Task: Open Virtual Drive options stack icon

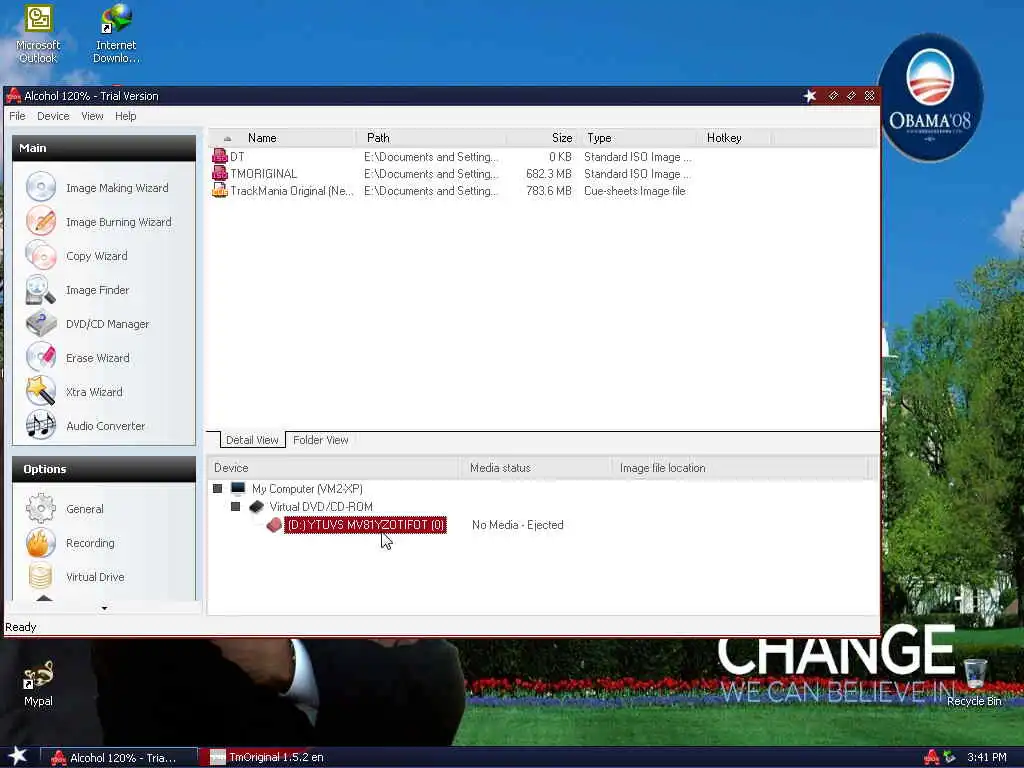Action: click(x=40, y=576)
